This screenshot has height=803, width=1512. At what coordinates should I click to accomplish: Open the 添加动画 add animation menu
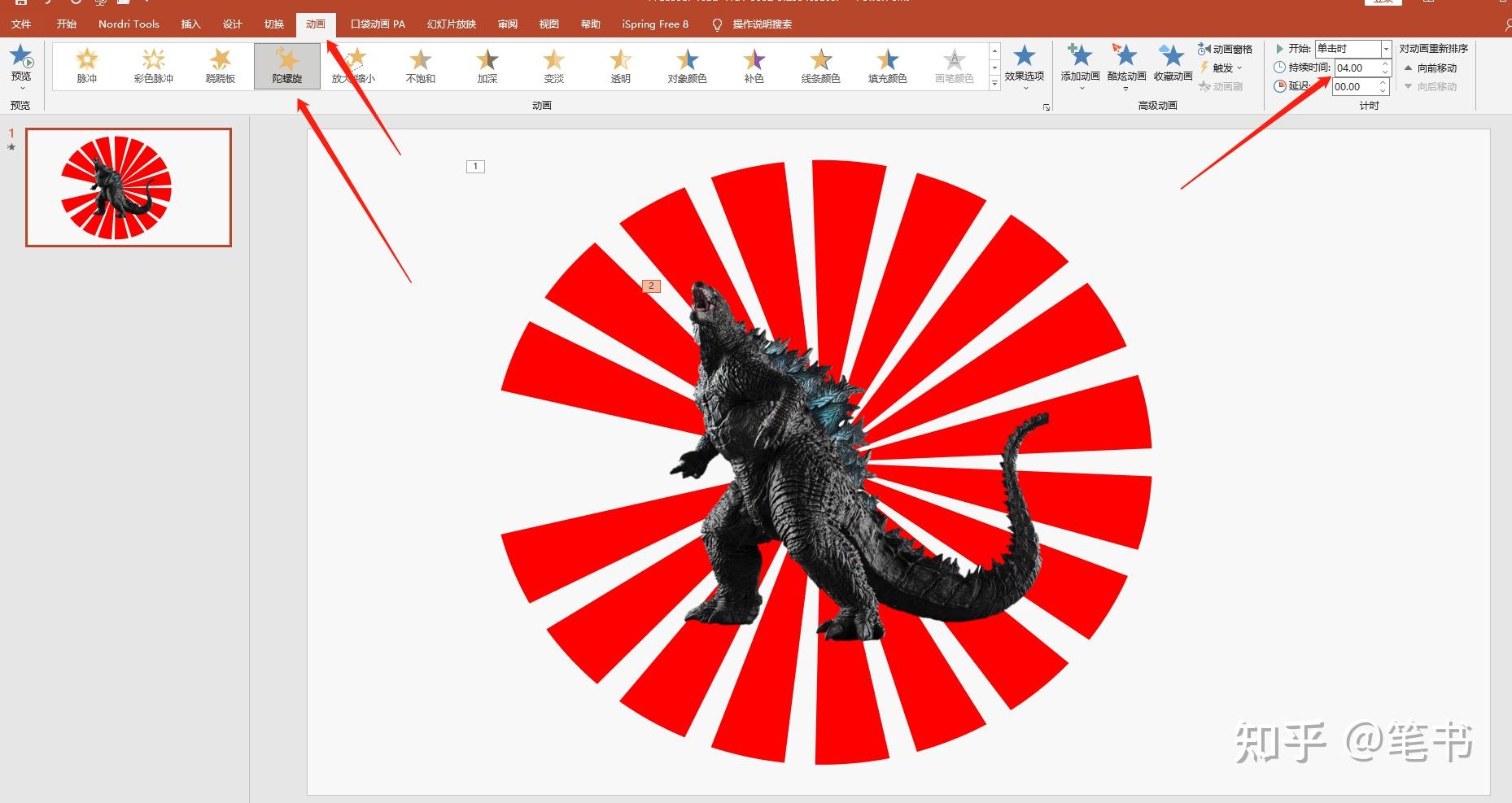pyautogui.click(x=1081, y=67)
